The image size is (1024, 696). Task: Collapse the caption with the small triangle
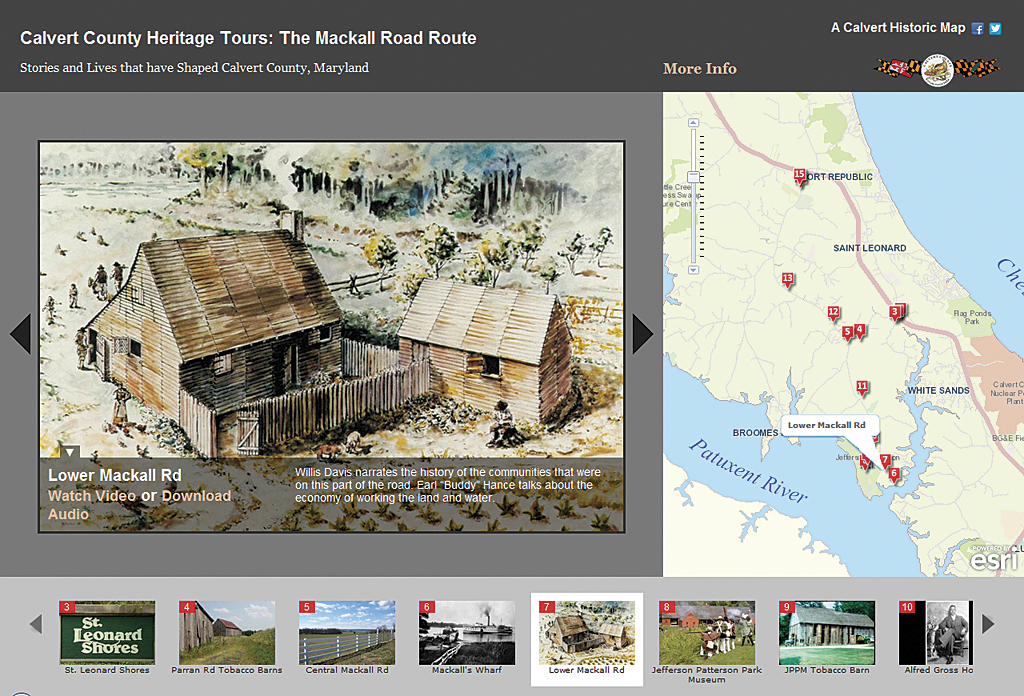69,452
